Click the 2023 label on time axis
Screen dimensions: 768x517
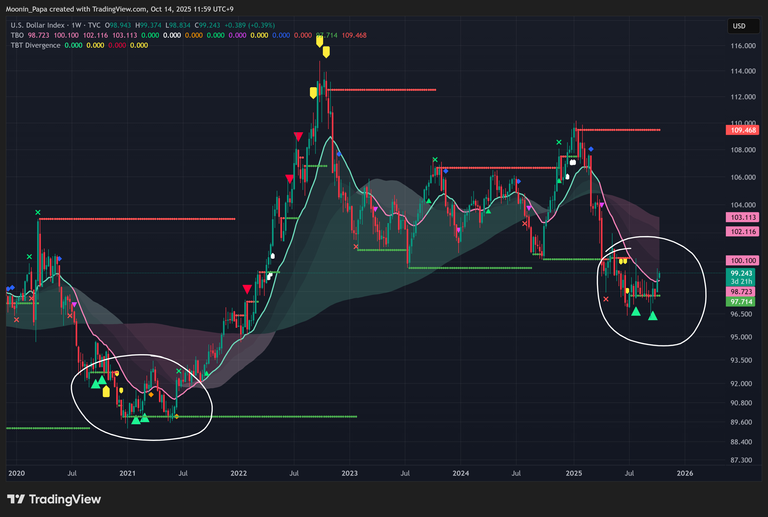[x=349, y=471]
